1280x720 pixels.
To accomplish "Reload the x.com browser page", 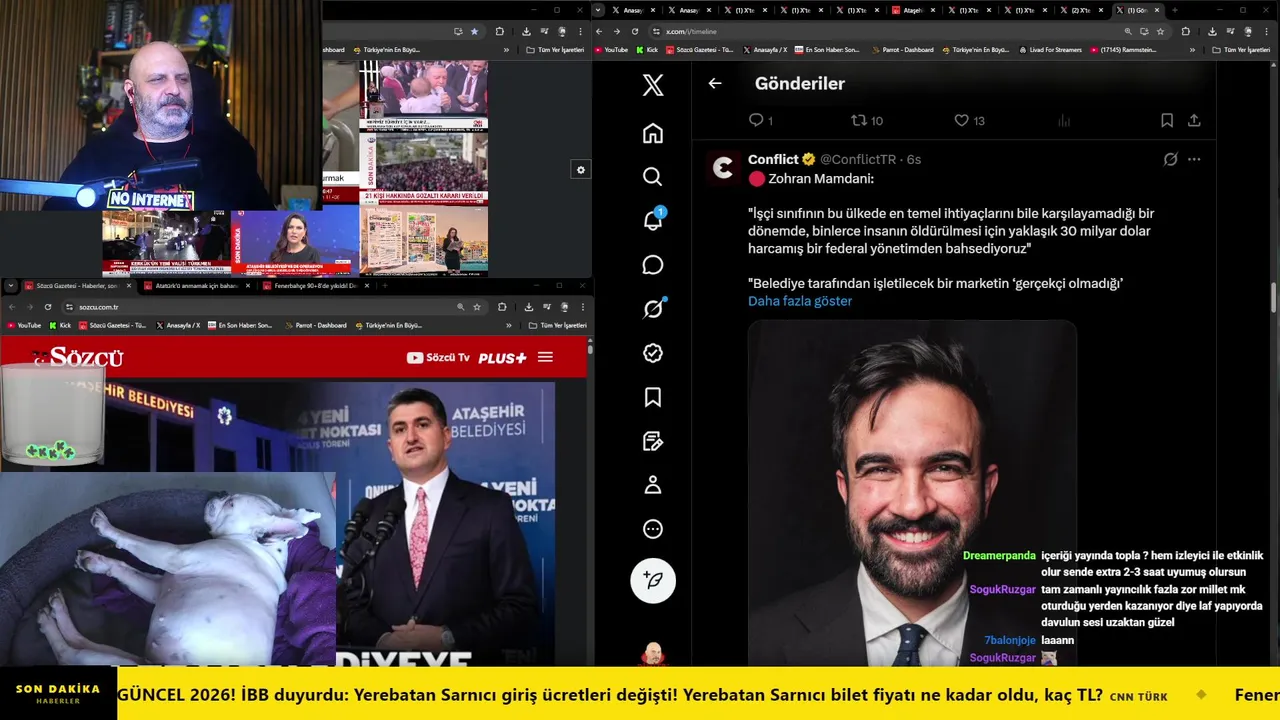I will click(635, 31).
